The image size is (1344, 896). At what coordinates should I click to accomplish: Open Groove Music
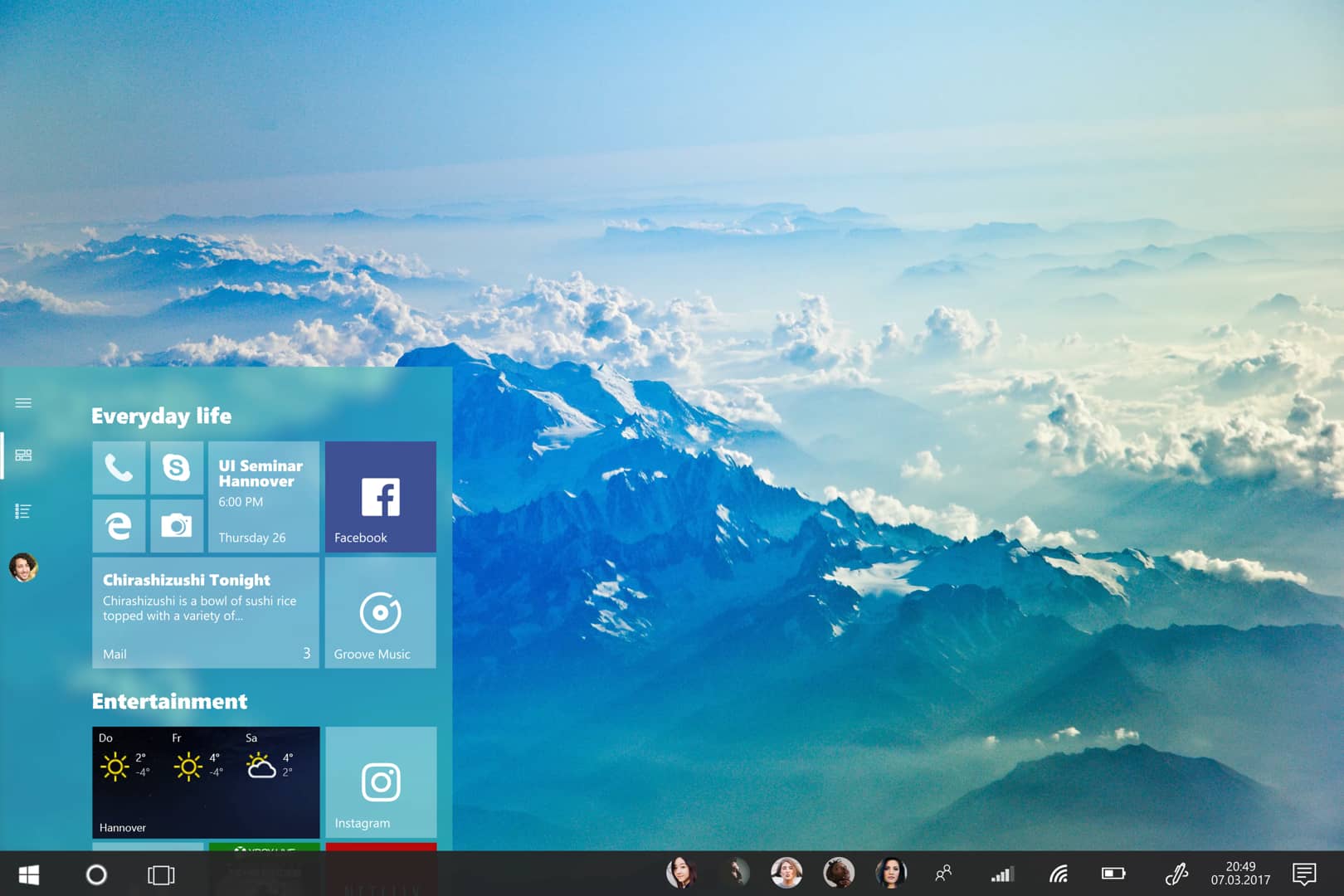pyautogui.click(x=380, y=614)
